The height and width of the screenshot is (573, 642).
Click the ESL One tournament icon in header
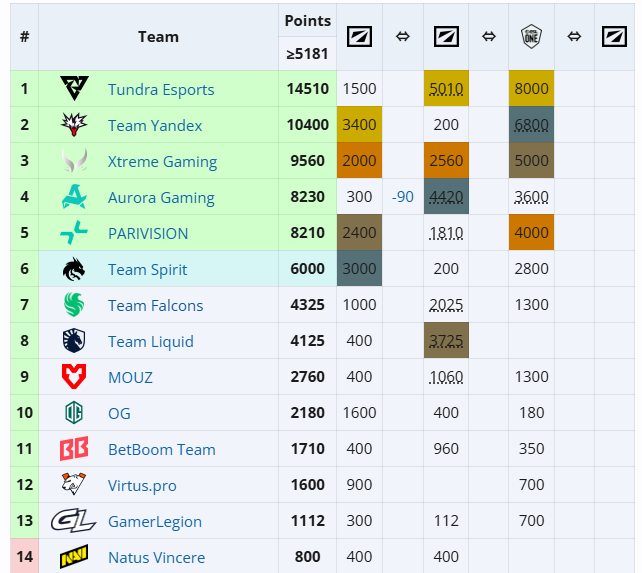(531, 36)
